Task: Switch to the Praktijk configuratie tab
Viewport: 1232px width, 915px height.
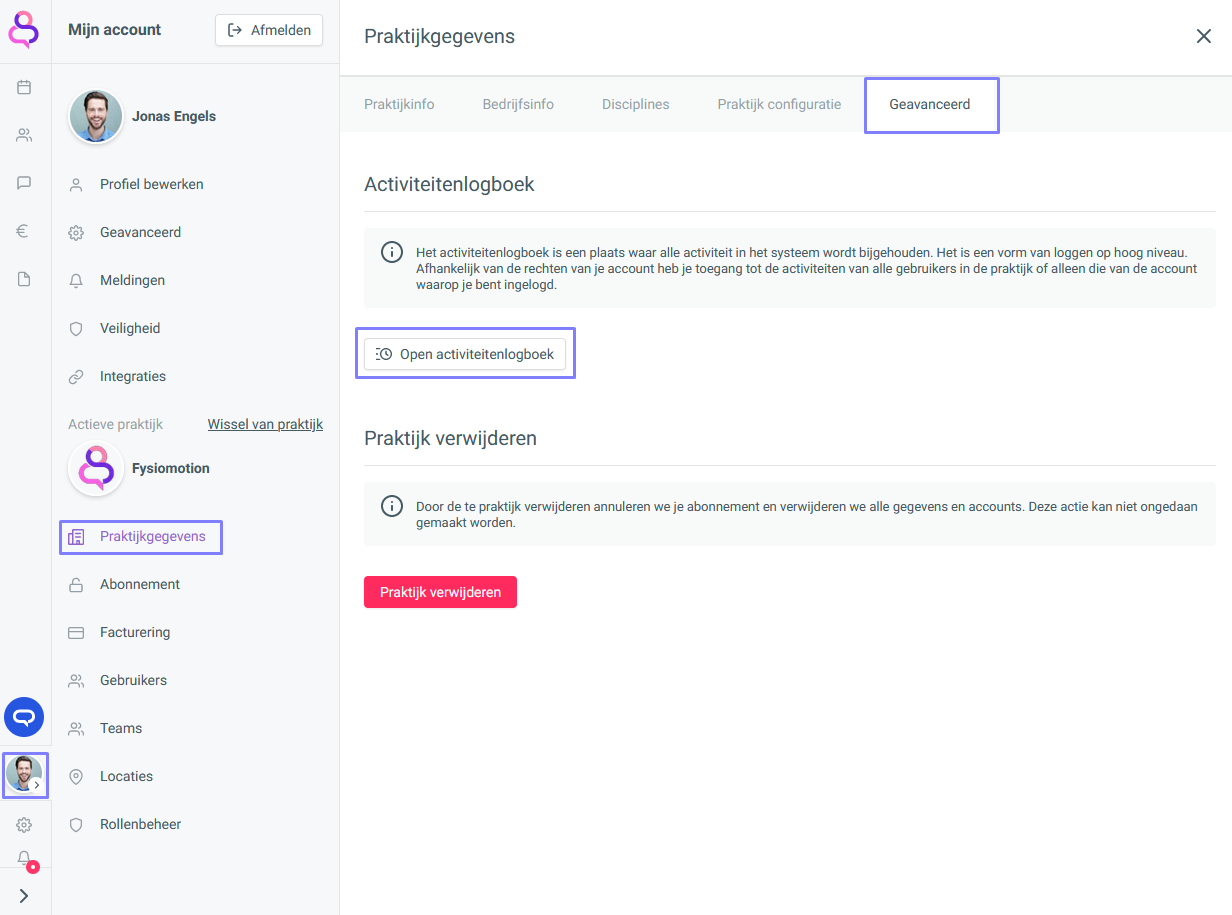Action: click(779, 104)
